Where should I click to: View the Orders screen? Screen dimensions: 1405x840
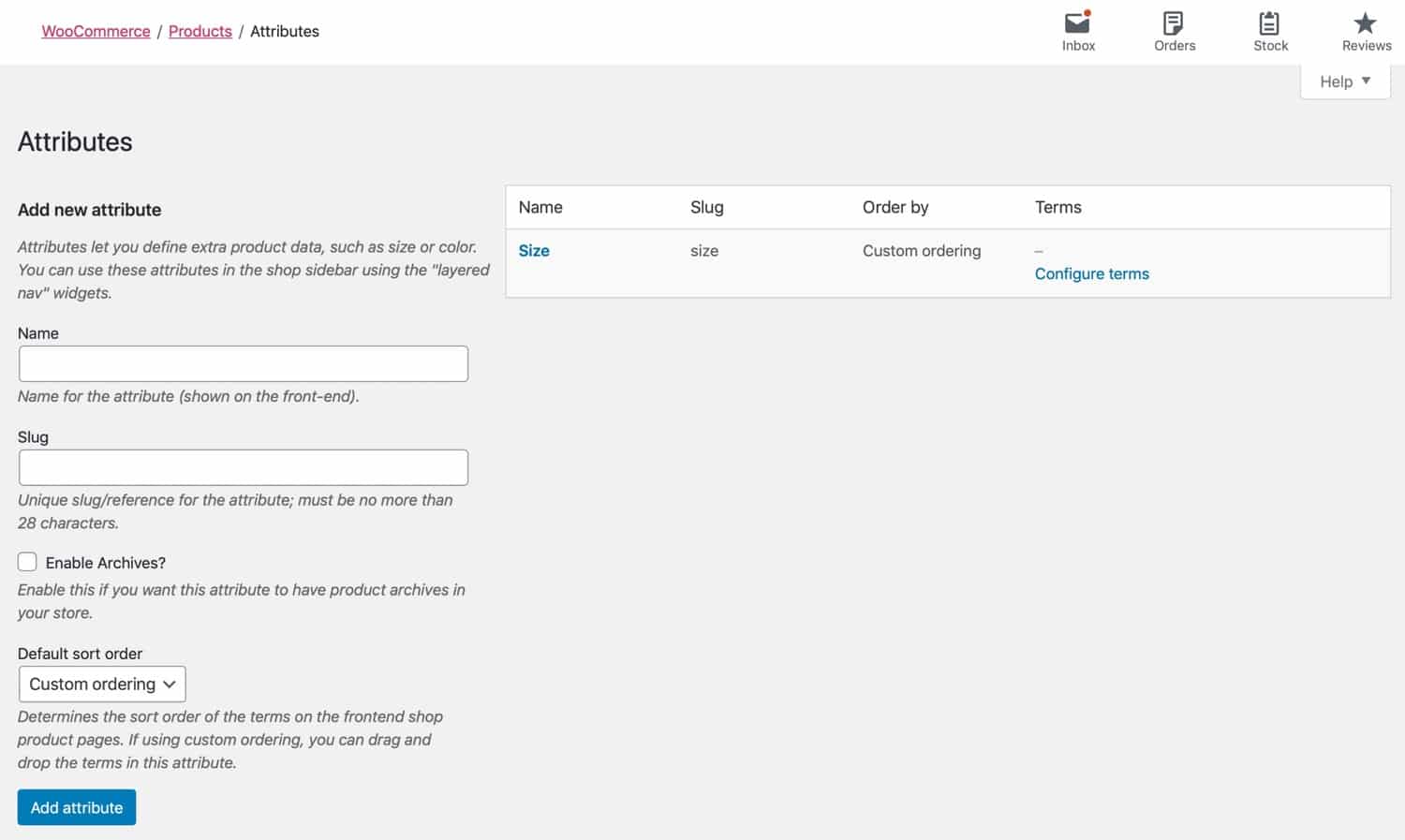click(1174, 31)
